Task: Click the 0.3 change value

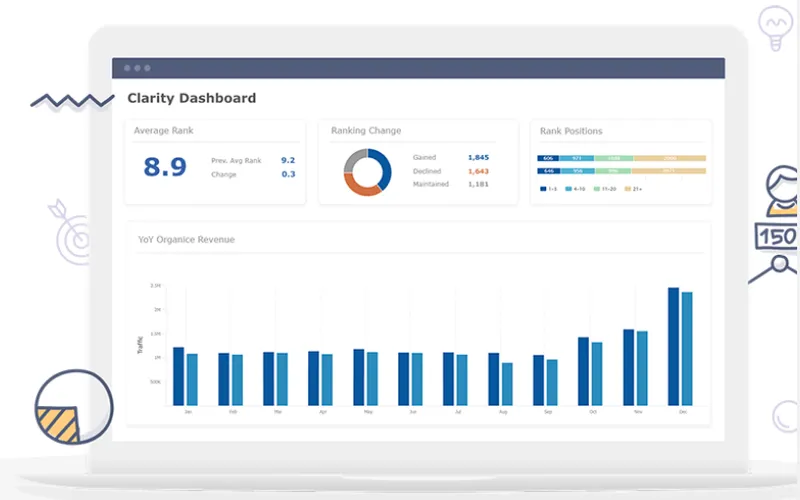Action: coord(288,174)
